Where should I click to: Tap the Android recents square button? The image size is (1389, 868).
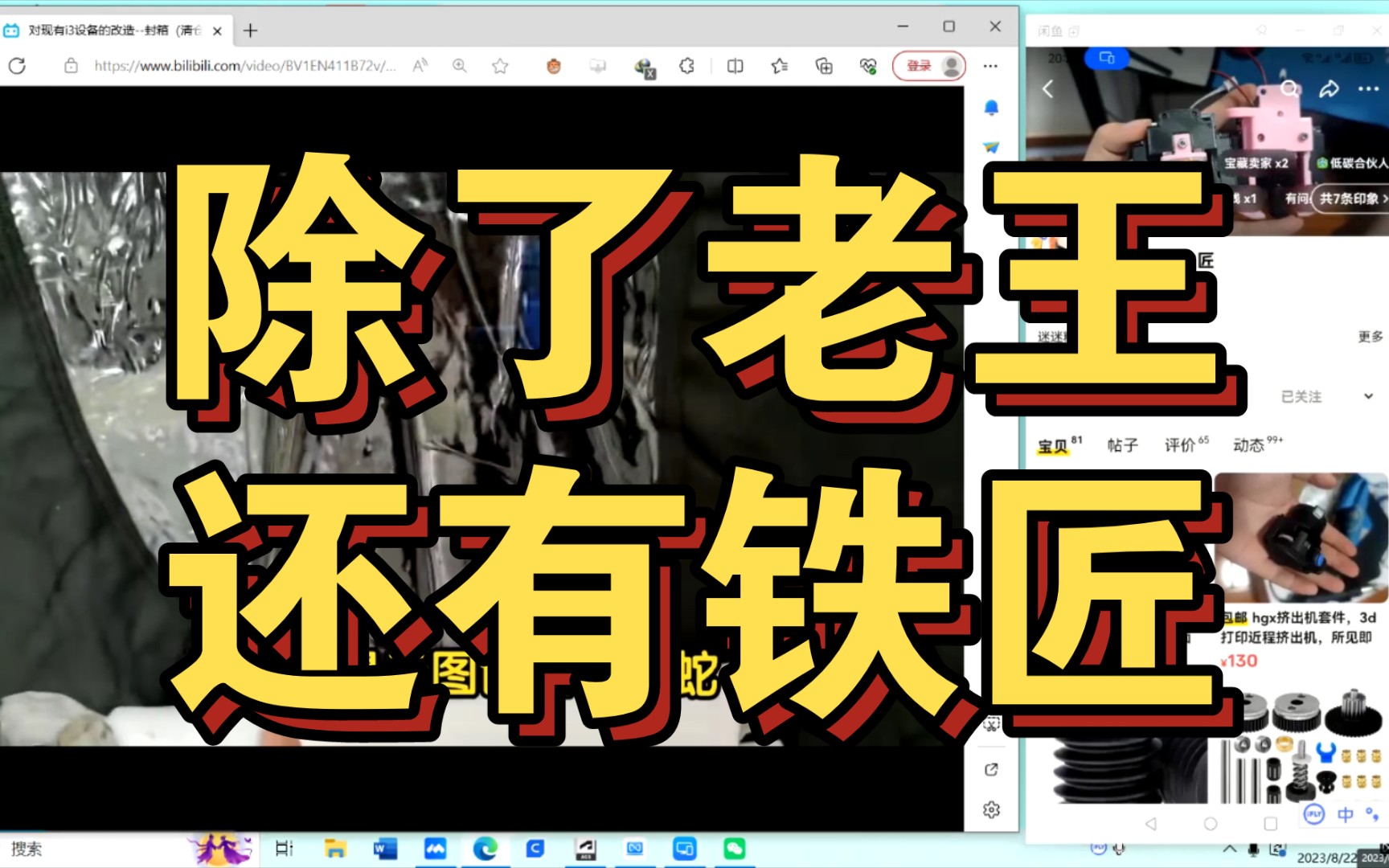(x=1270, y=824)
